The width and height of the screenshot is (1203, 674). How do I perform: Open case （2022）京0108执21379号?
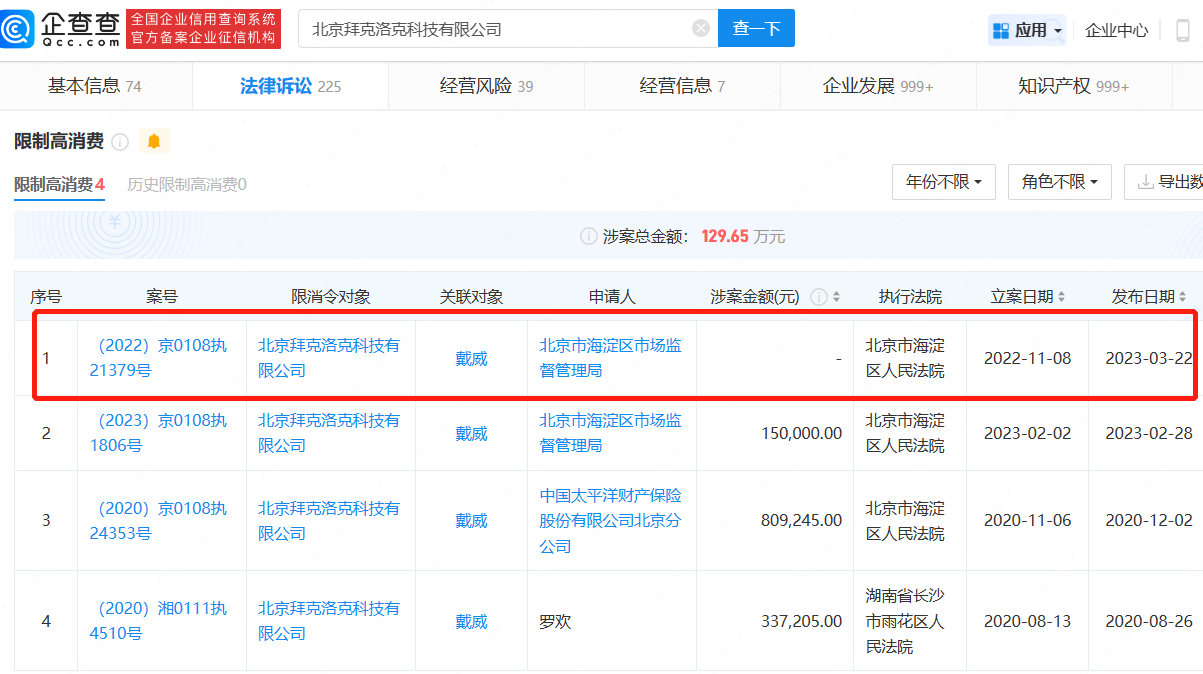coord(158,358)
